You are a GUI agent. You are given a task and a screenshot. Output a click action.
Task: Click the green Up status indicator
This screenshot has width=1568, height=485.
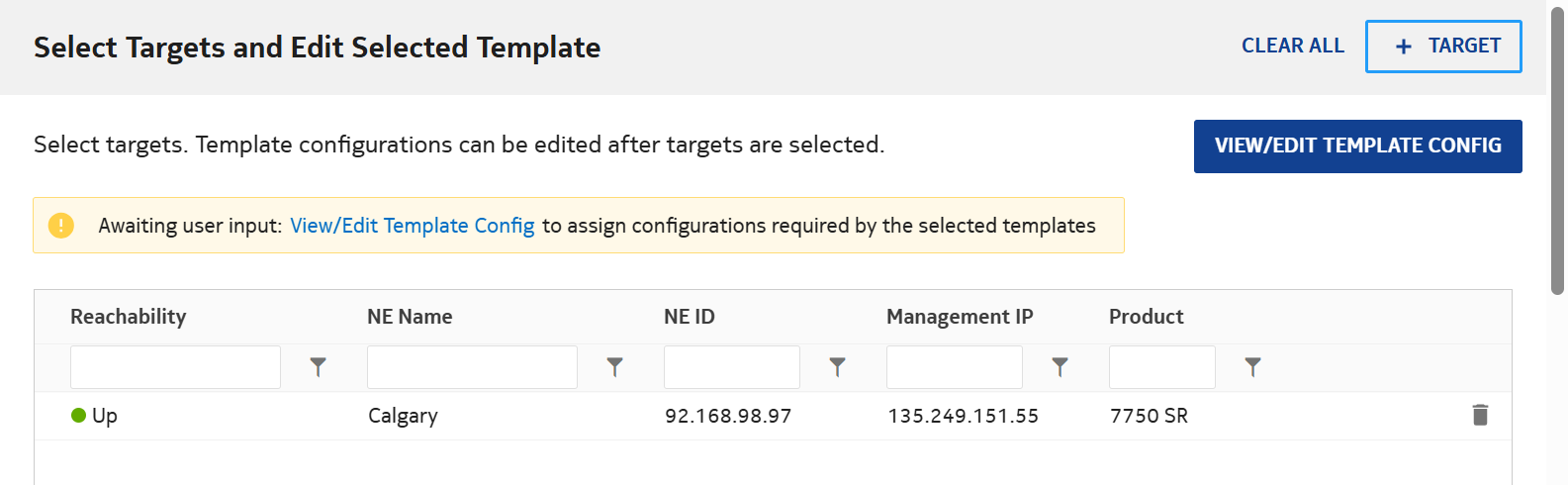(79, 416)
